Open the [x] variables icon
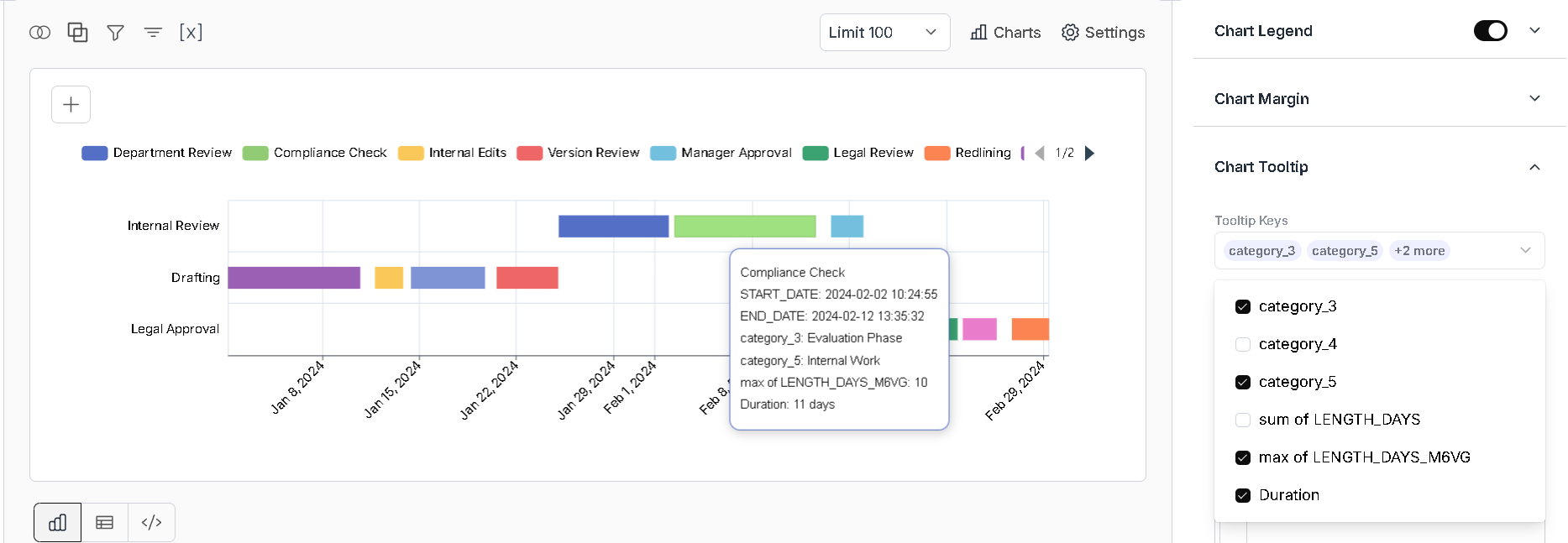This screenshot has width=1568, height=543. coord(191,32)
